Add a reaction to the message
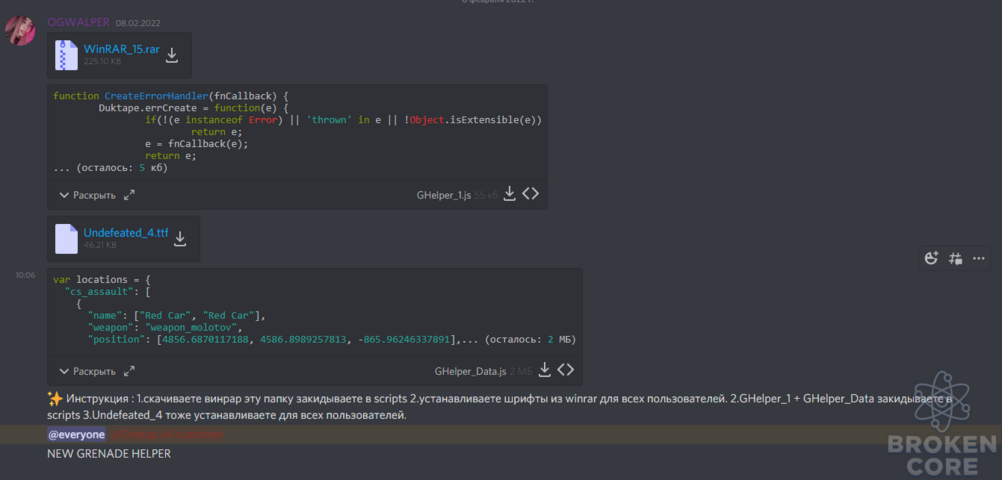The width and height of the screenshot is (1002, 480). (932, 258)
